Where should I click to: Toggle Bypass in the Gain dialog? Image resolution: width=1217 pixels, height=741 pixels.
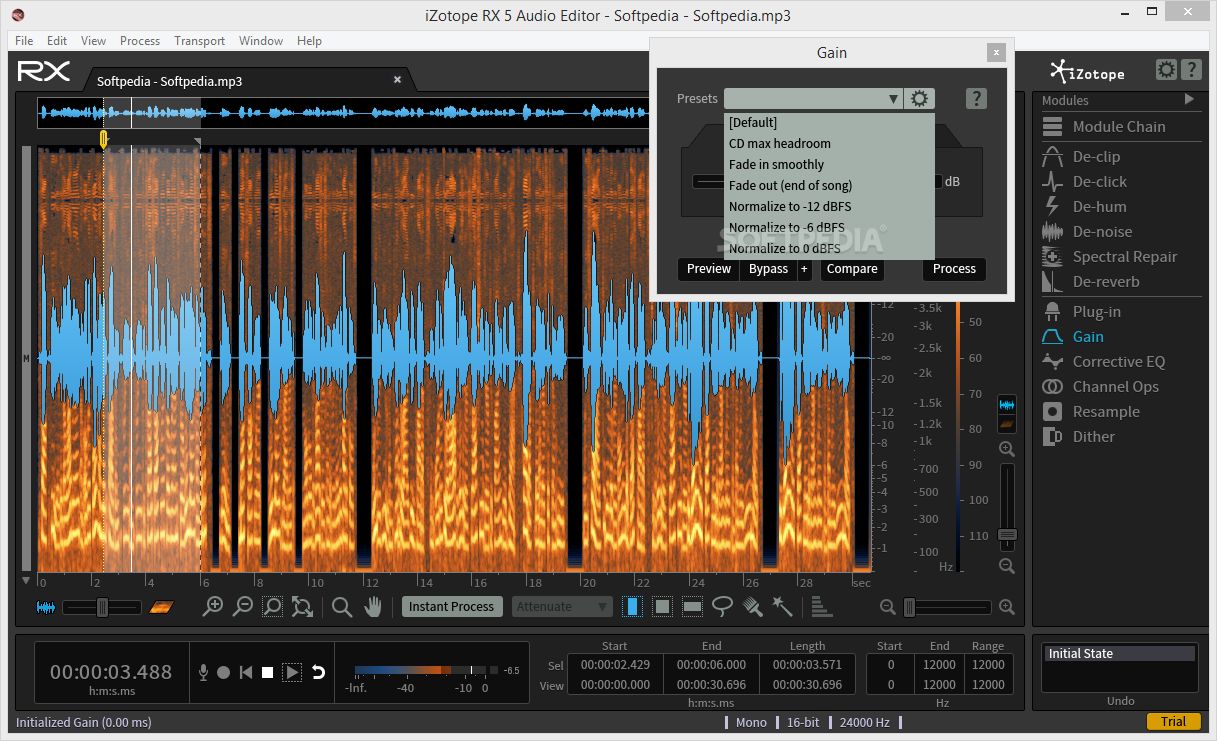tap(768, 269)
